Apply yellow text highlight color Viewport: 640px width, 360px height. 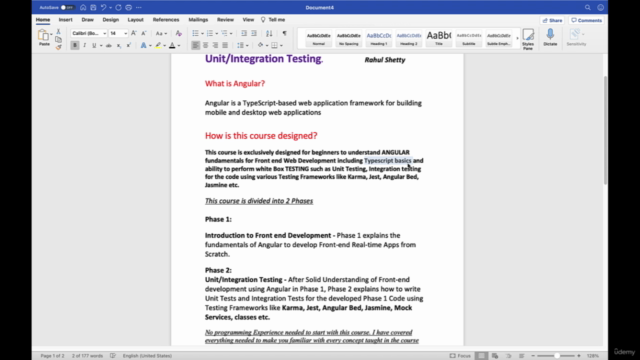coord(158,45)
